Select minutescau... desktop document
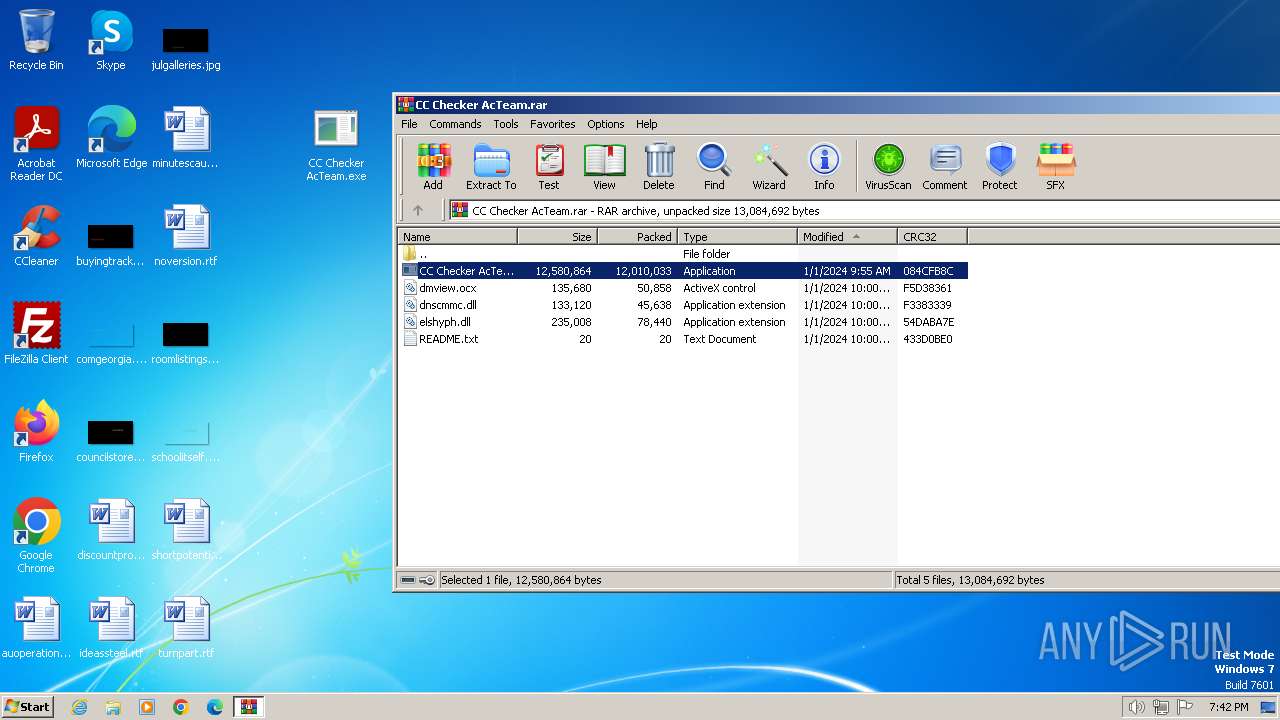Screen dimensions: 1280x720 186,138
